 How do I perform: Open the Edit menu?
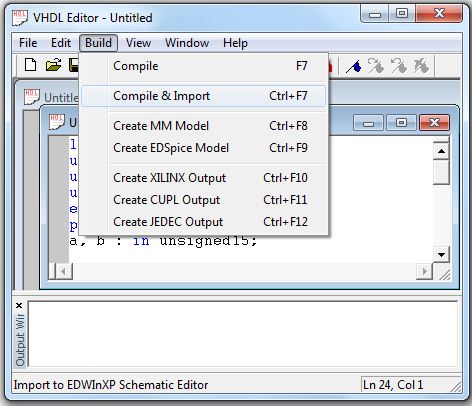(x=61, y=43)
